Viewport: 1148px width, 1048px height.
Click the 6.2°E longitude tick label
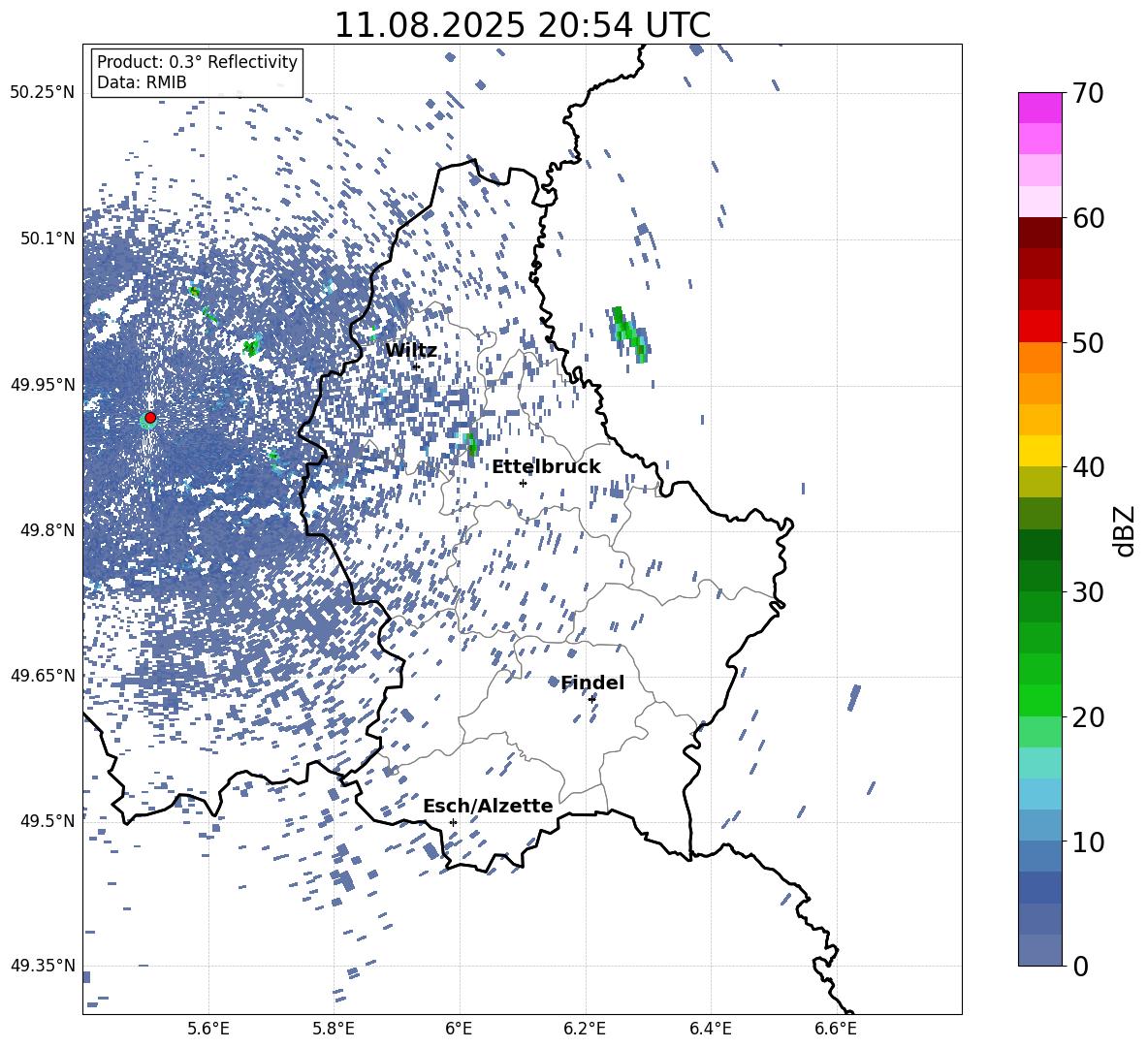(x=585, y=1029)
